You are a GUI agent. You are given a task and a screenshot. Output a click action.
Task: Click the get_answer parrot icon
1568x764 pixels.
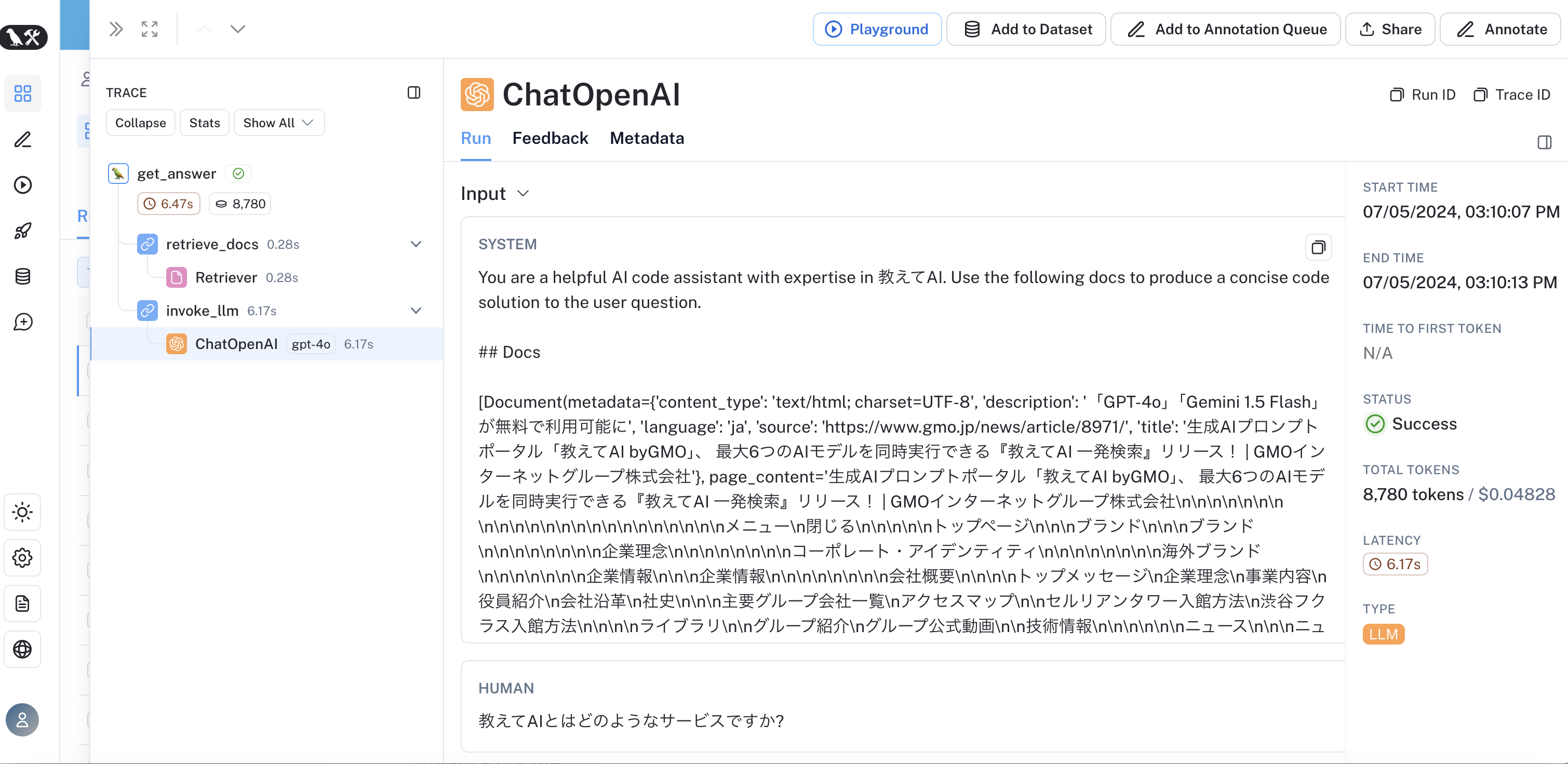(118, 173)
